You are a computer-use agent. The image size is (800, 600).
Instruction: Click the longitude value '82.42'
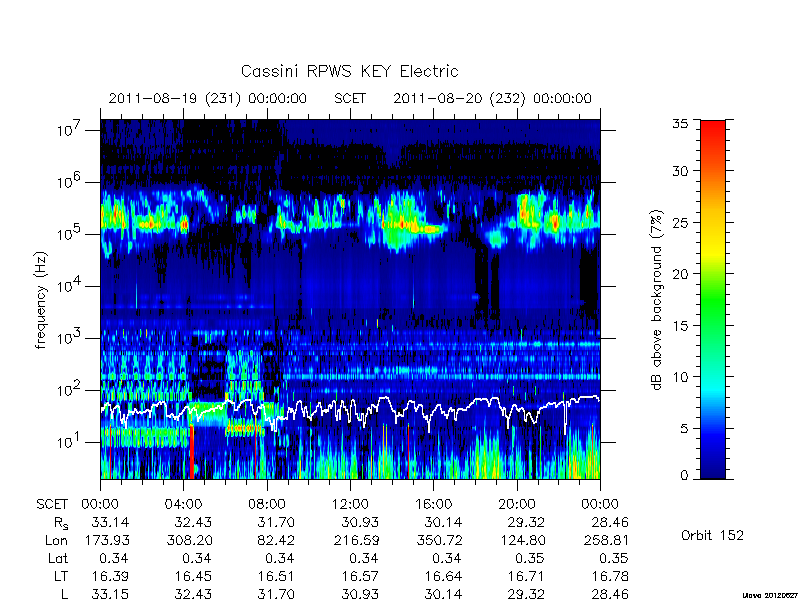click(276, 540)
